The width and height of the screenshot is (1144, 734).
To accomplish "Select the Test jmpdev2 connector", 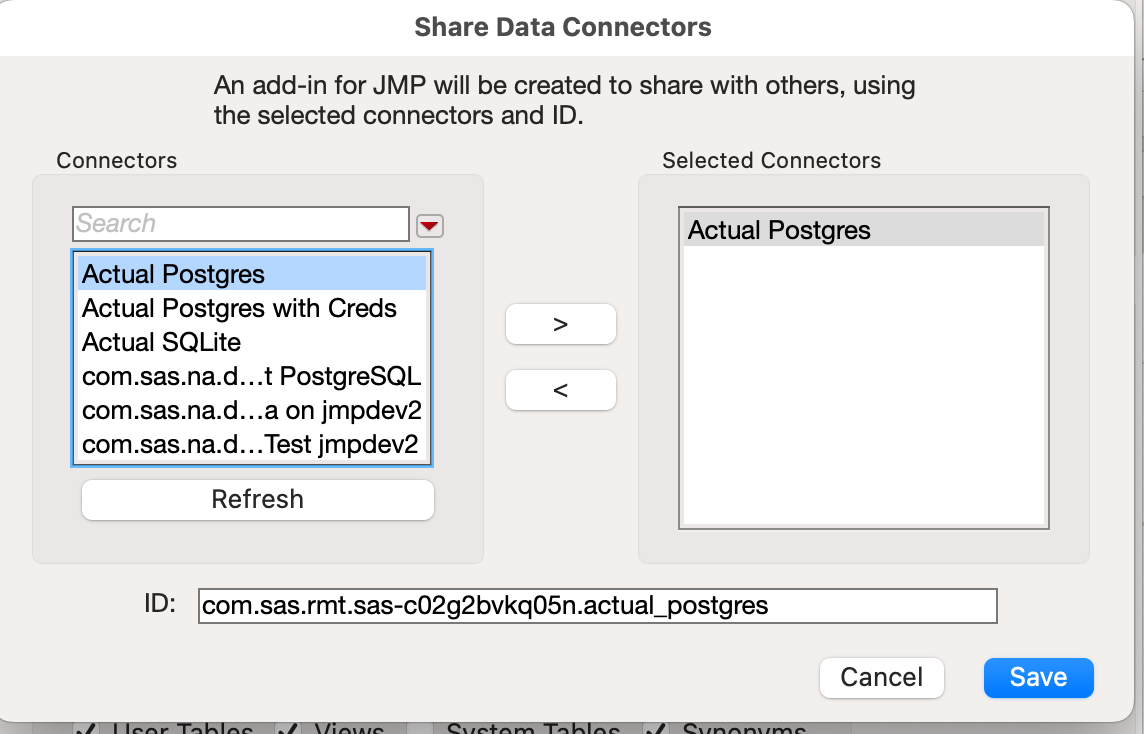I will 250,444.
